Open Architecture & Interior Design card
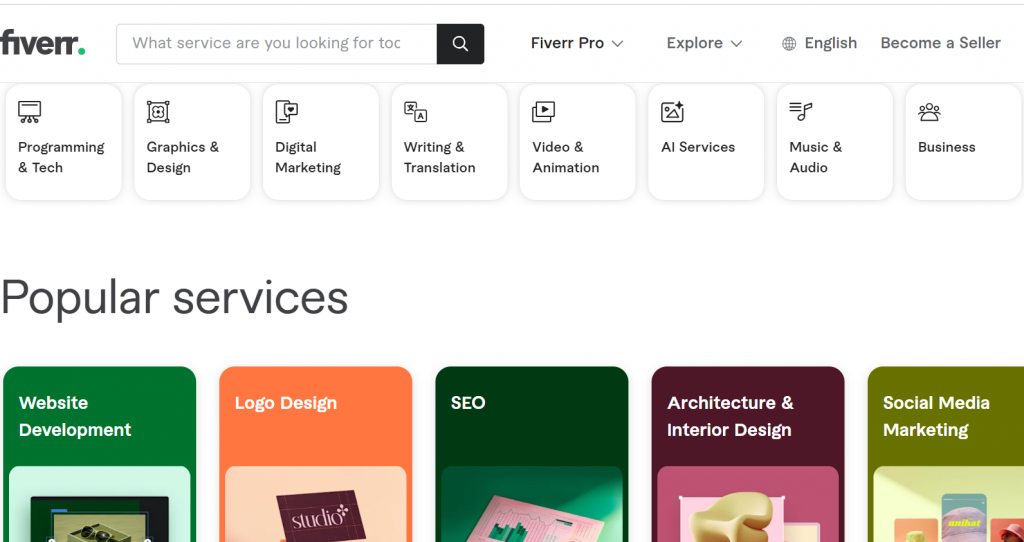 pos(748,454)
